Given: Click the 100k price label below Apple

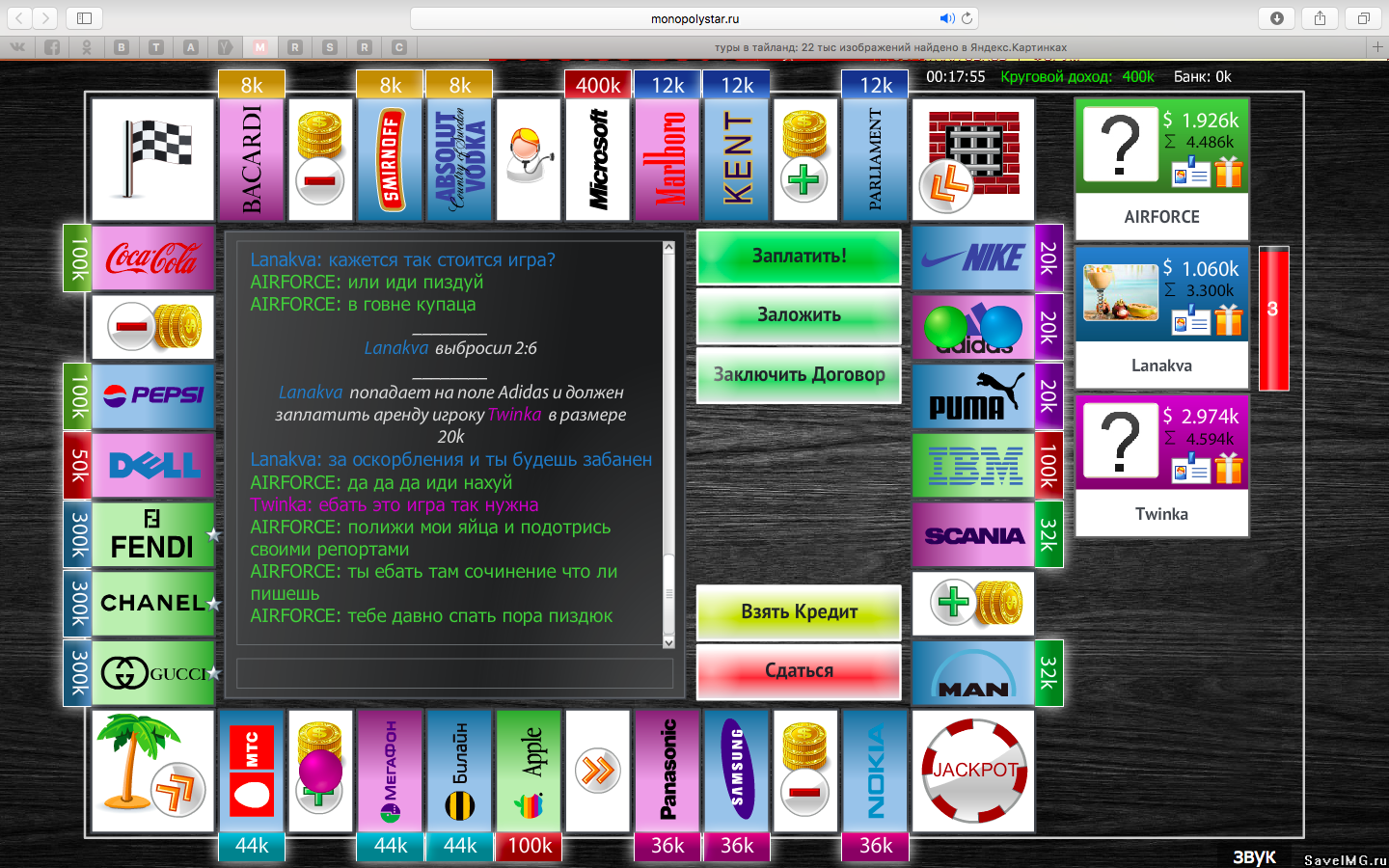Looking at the screenshot, I should click(x=530, y=846).
